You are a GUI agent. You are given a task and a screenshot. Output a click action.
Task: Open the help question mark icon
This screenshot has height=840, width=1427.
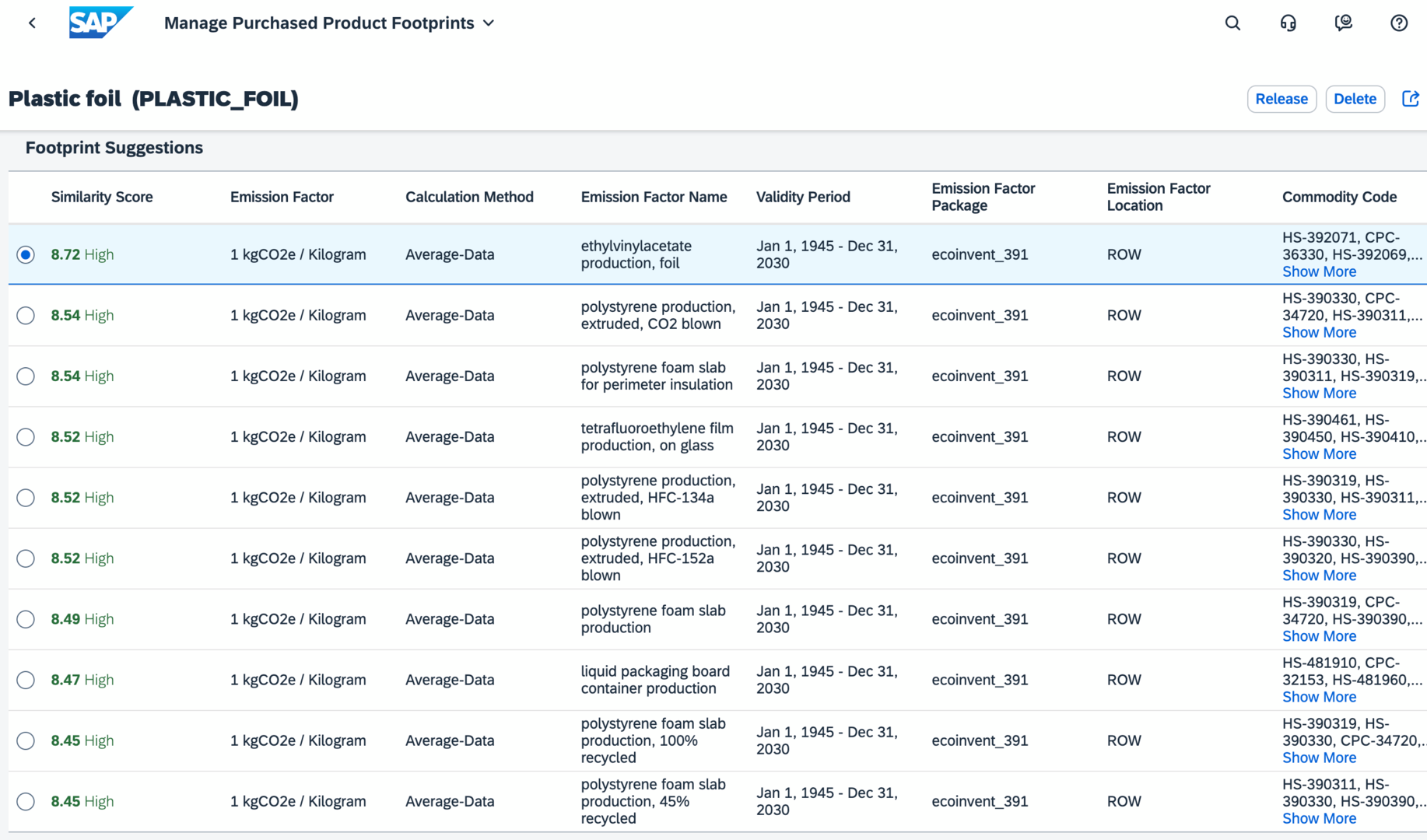tap(1399, 23)
